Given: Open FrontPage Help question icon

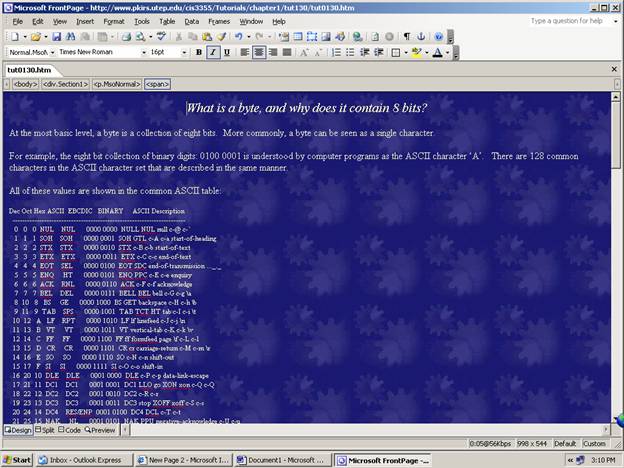Looking at the screenshot, I should pyautogui.click(x=438, y=37).
